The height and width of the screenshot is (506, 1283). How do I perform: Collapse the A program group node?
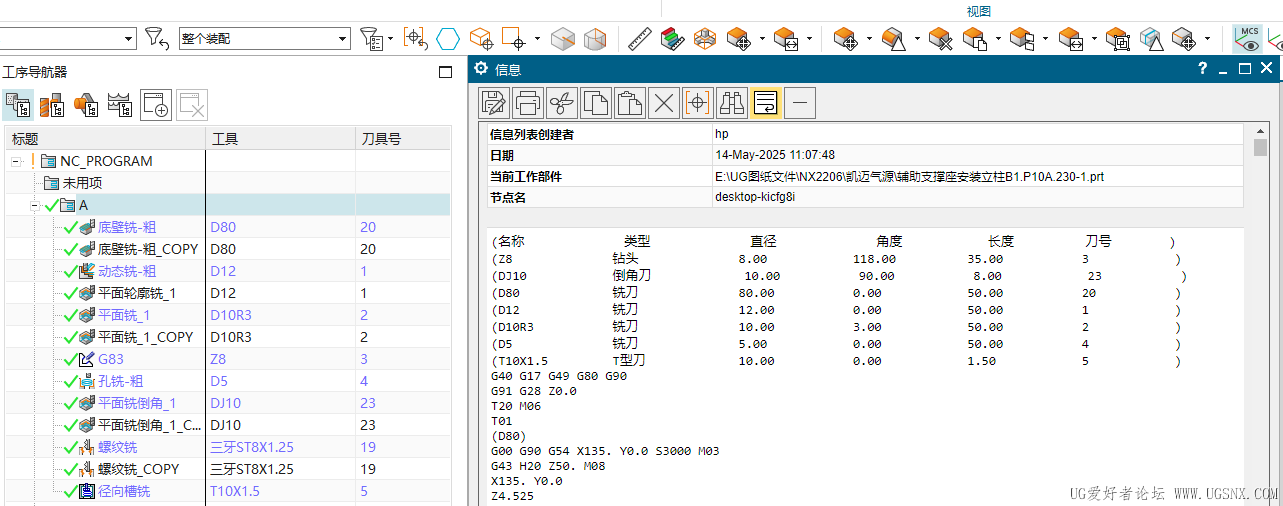(36, 205)
